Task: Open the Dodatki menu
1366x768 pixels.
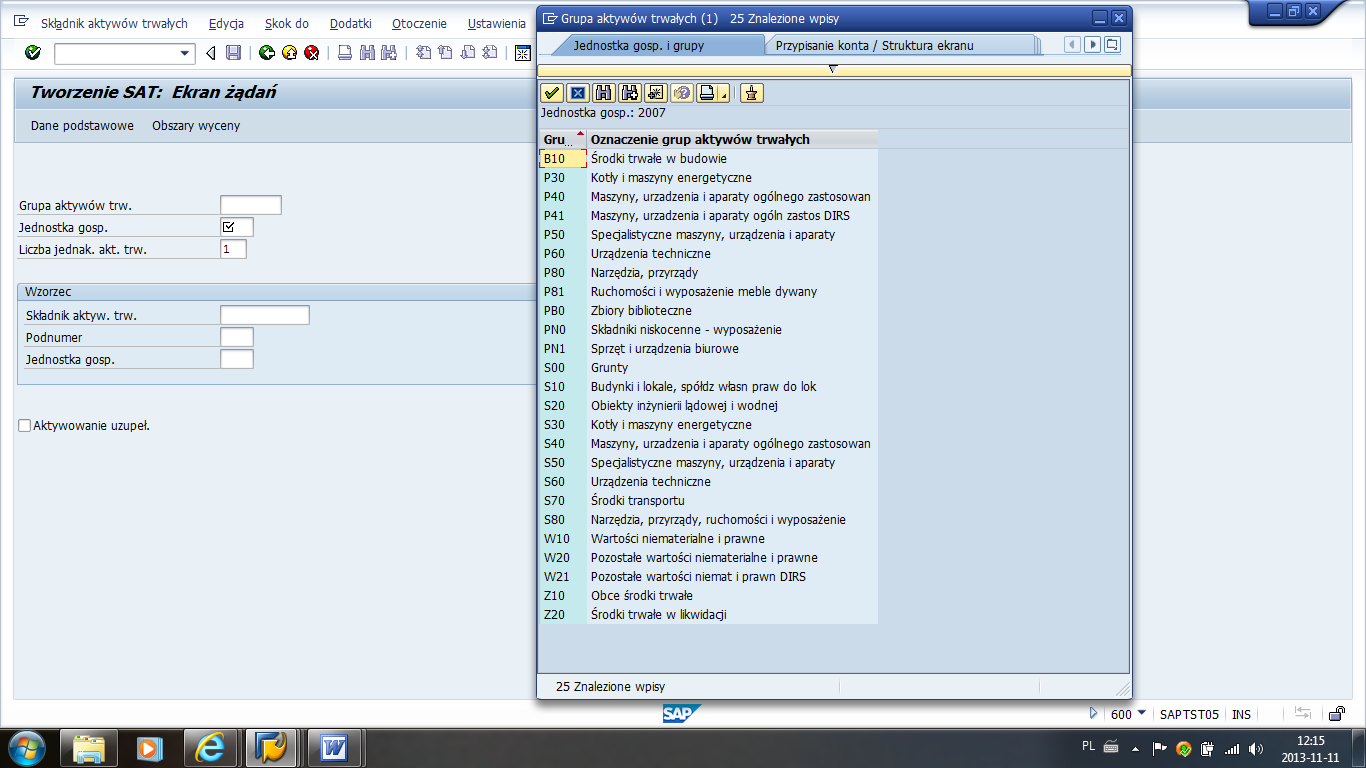Action: (x=350, y=23)
